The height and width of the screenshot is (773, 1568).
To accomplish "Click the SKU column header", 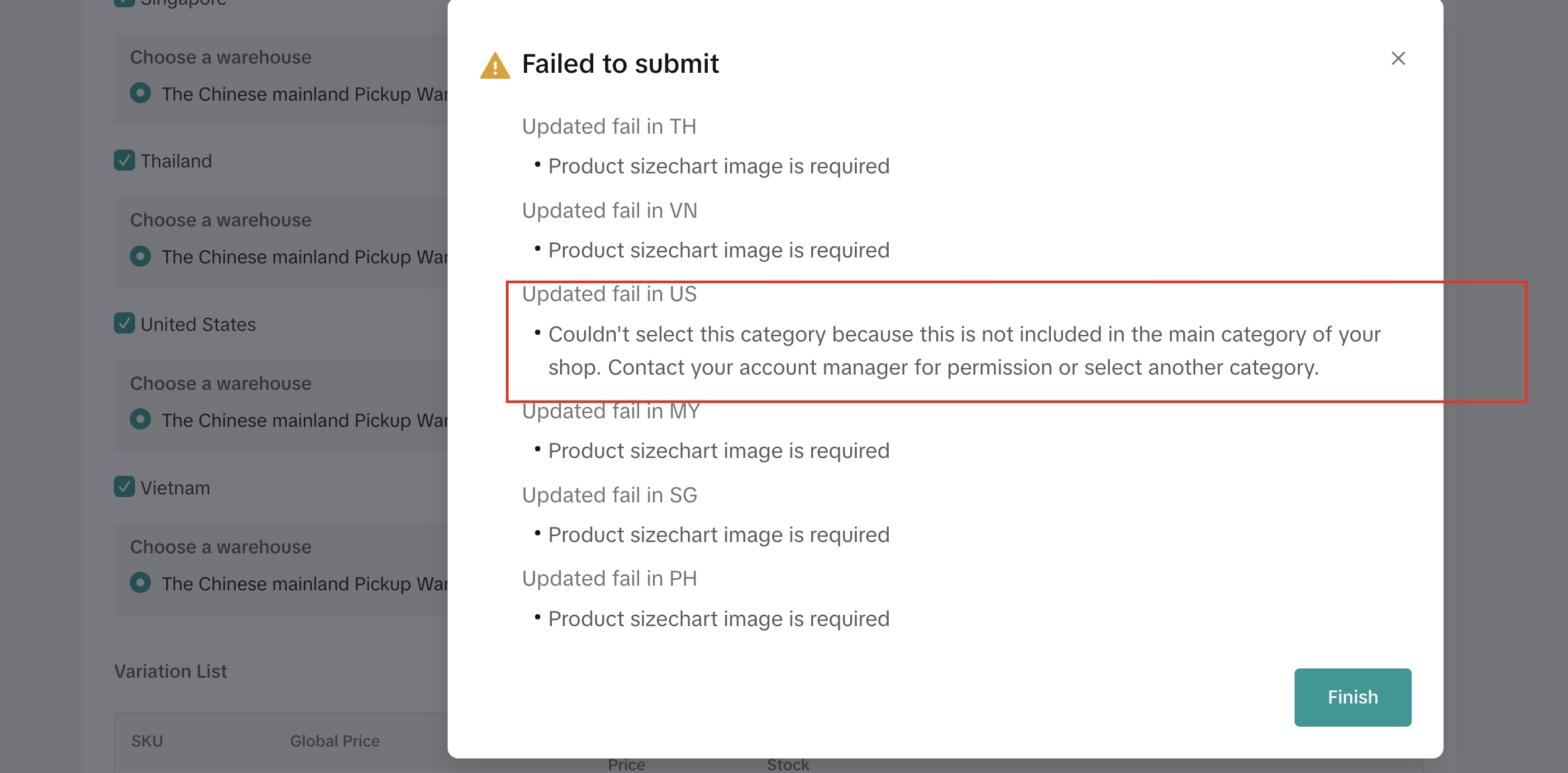I will [x=147, y=741].
